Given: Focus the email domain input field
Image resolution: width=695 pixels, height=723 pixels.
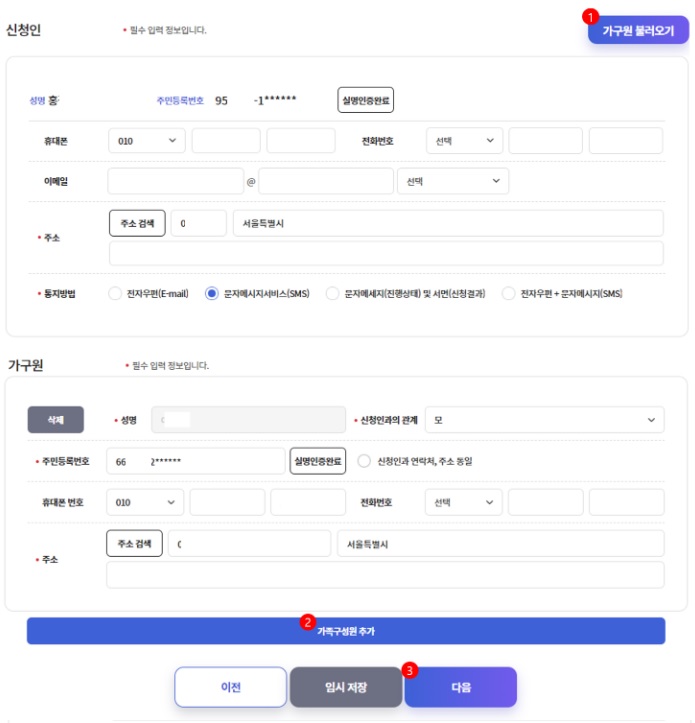Looking at the screenshot, I should click(326, 181).
